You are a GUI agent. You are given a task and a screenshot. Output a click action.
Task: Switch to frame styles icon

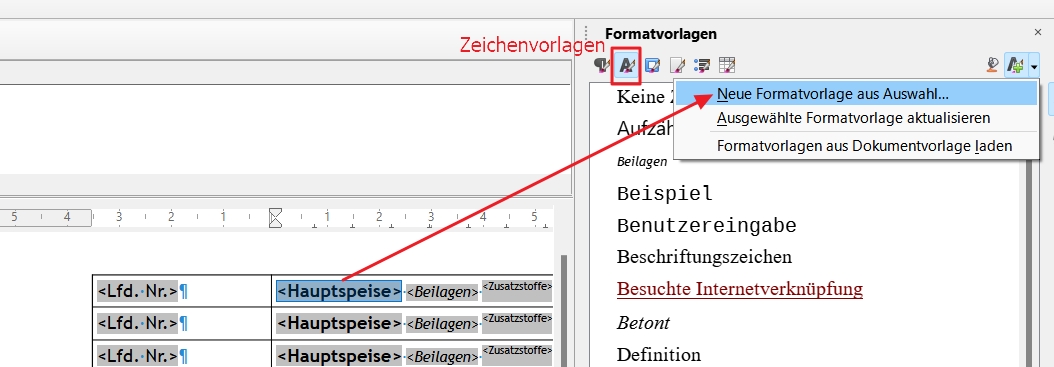click(652, 65)
